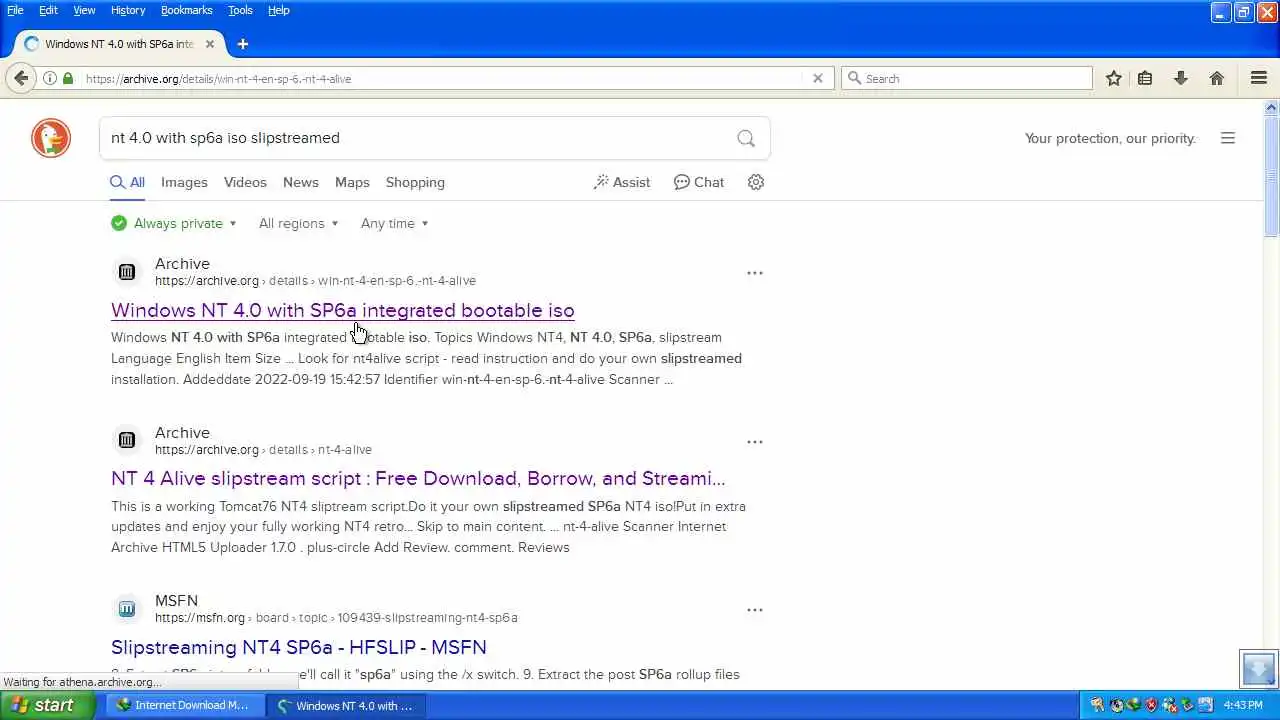This screenshot has width=1280, height=720.
Task: Click archive.org URL of nt-4-alive result
Action: (263, 450)
